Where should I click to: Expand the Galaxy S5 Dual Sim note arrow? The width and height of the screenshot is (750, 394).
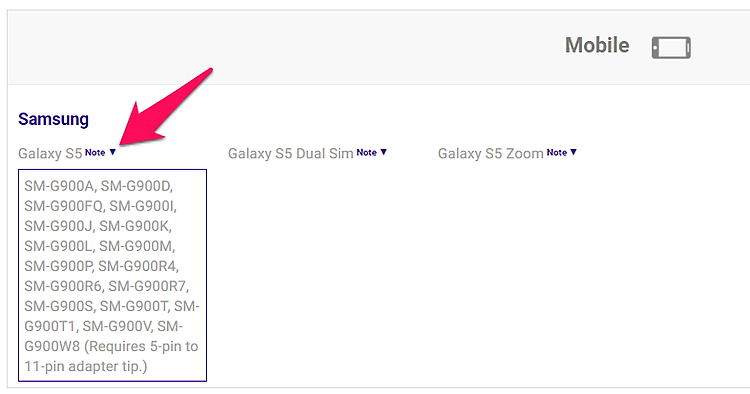point(384,152)
